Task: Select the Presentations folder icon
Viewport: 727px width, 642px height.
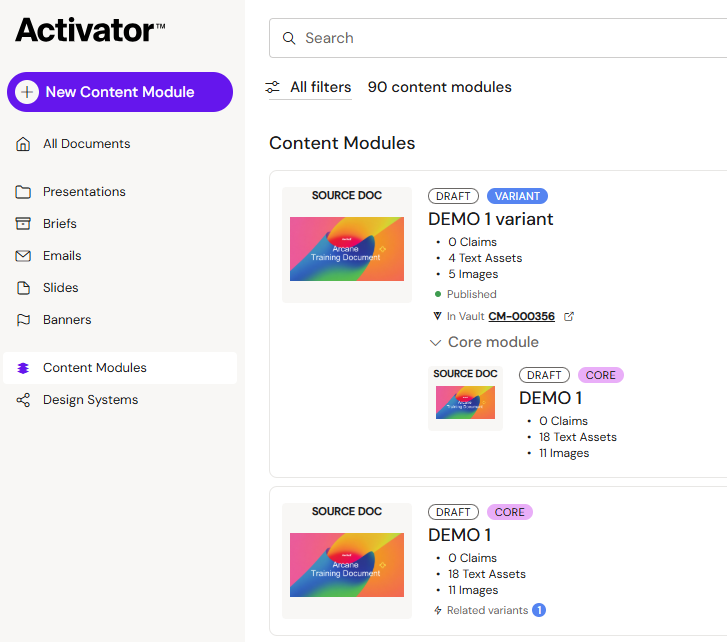Action: (23, 192)
